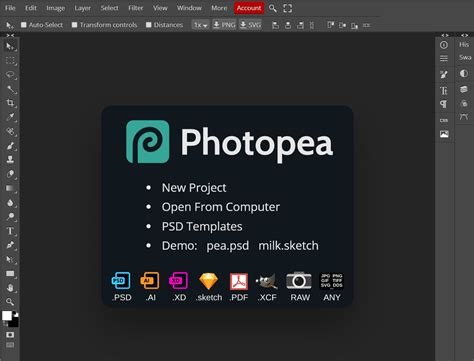Open the Layers panel icon
This screenshot has height=361, width=474.
point(464,89)
